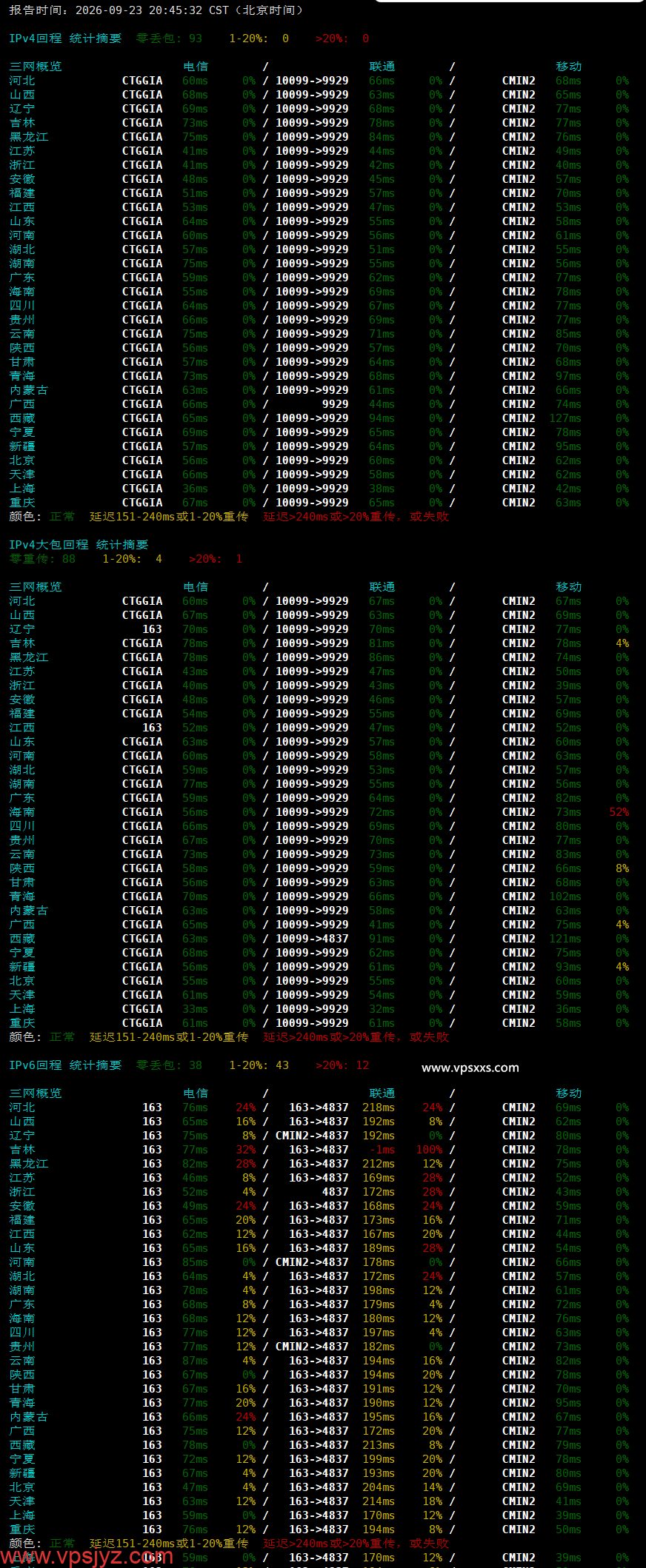Select the "IPv4回程 统计摘要" heading
646x1568 pixels.
pos(65,38)
